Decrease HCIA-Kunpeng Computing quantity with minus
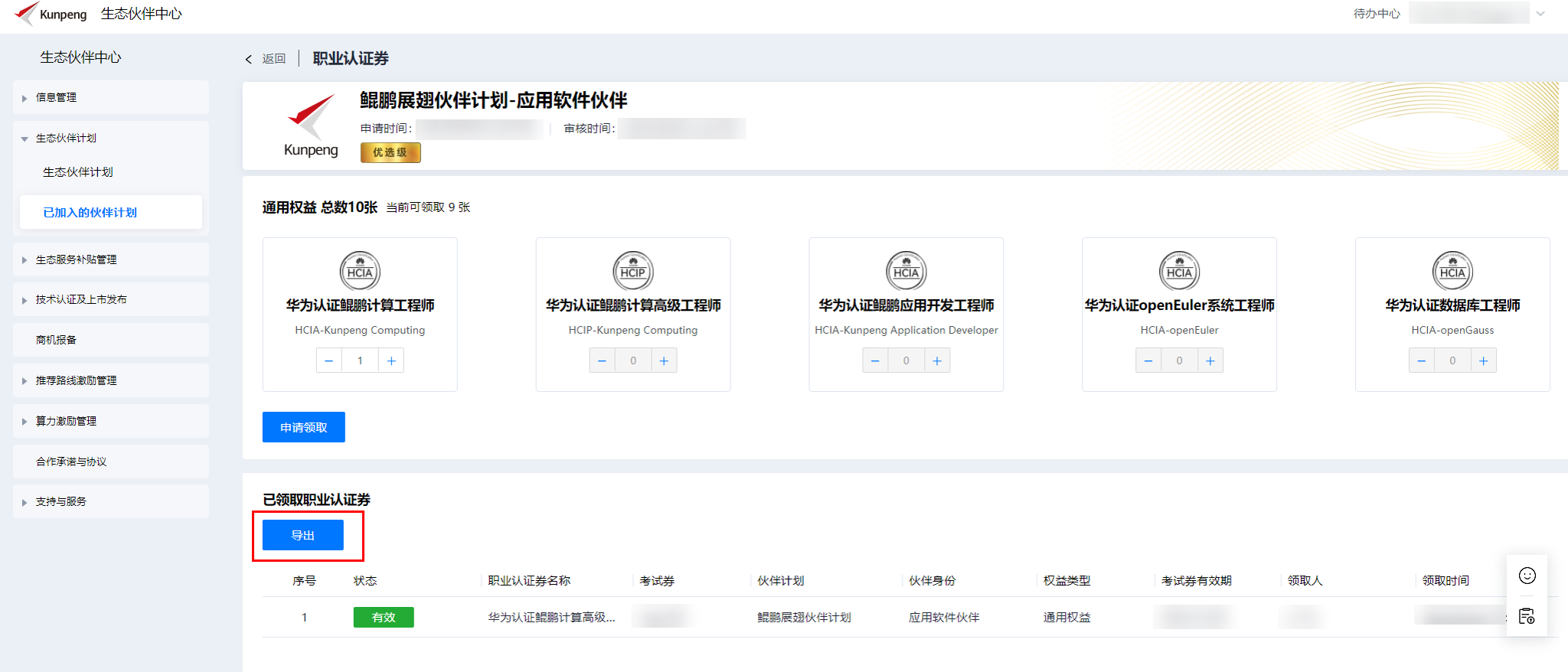Image resolution: width=1568 pixels, height=672 pixels. (x=329, y=360)
